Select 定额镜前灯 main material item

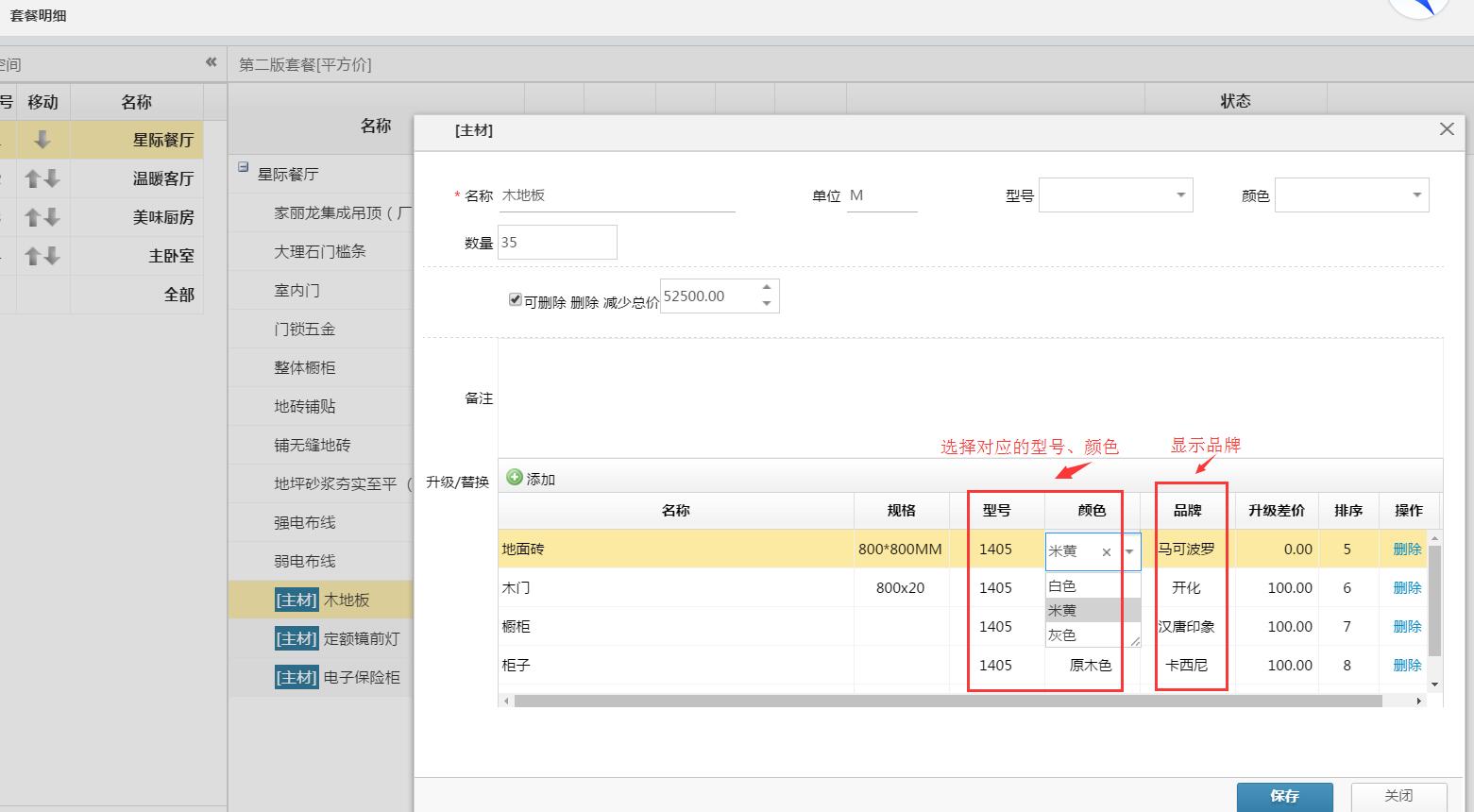click(361, 639)
